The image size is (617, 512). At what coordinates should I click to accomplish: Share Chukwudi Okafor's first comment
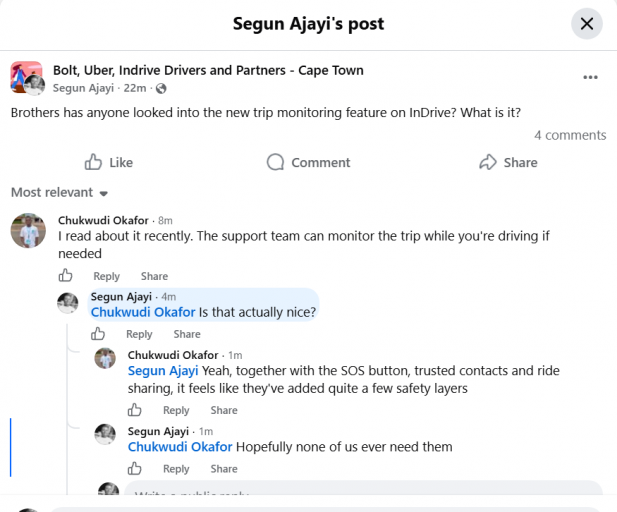(x=154, y=276)
